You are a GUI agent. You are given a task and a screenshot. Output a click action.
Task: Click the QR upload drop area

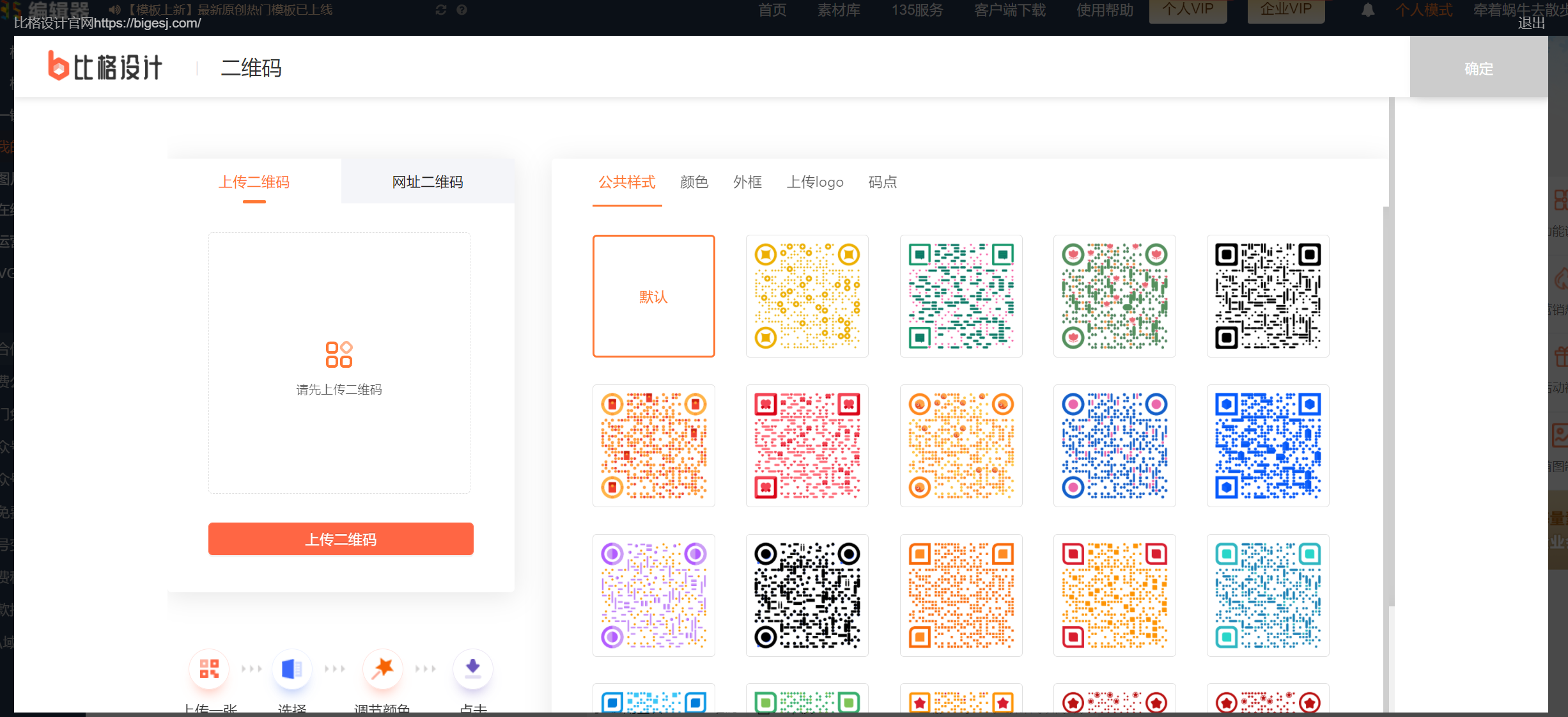click(339, 363)
